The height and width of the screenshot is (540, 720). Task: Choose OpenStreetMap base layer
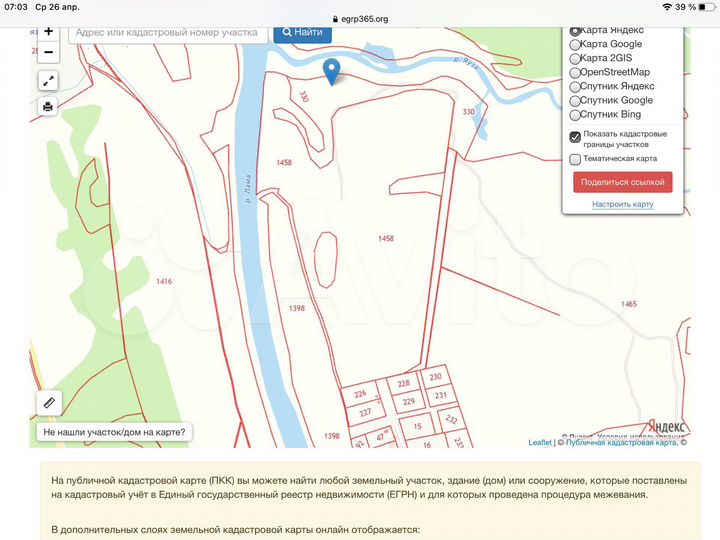tap(575, 73)
